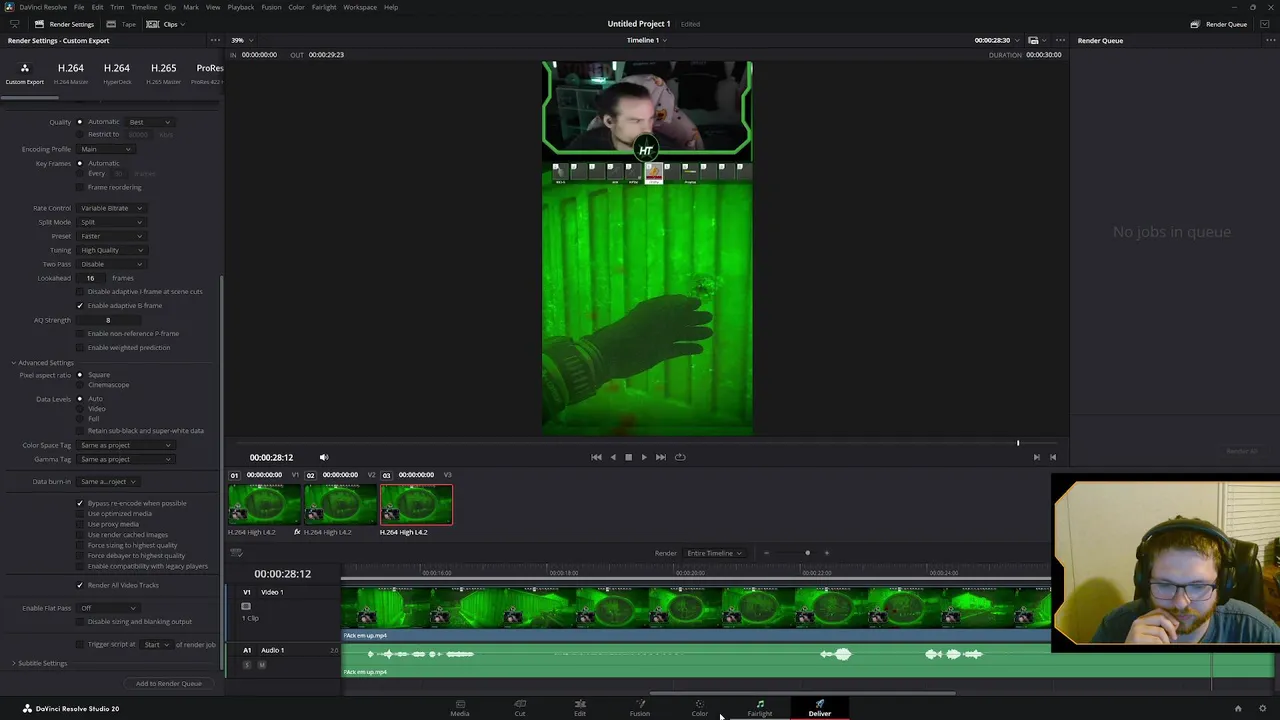Screen dimensions: 1280x720
Task: Open the Help menu
Action: [x=391, y=7]
